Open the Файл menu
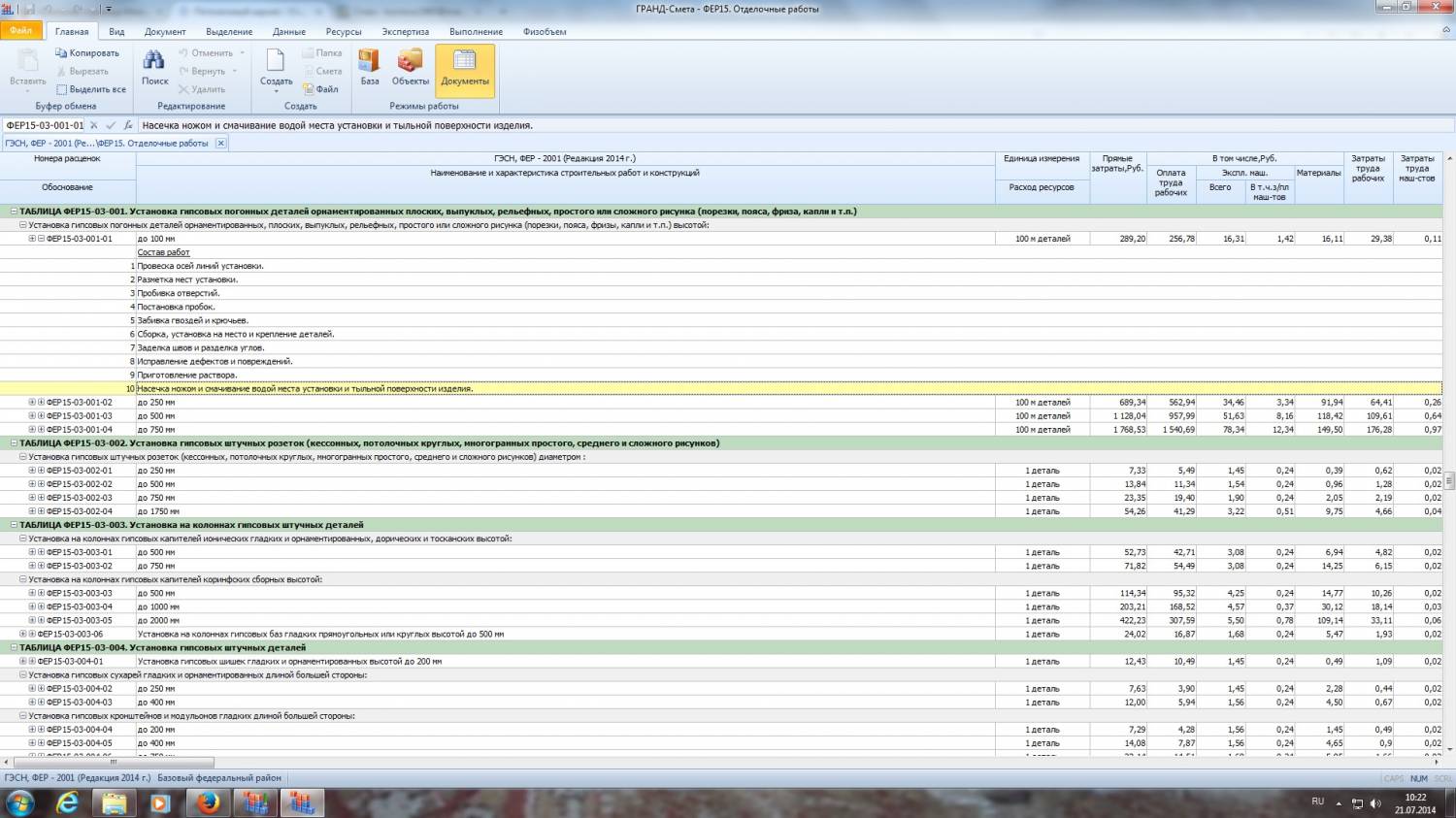Image resolution: width=1456 pixels, height=818 pixels. [20, 31]
